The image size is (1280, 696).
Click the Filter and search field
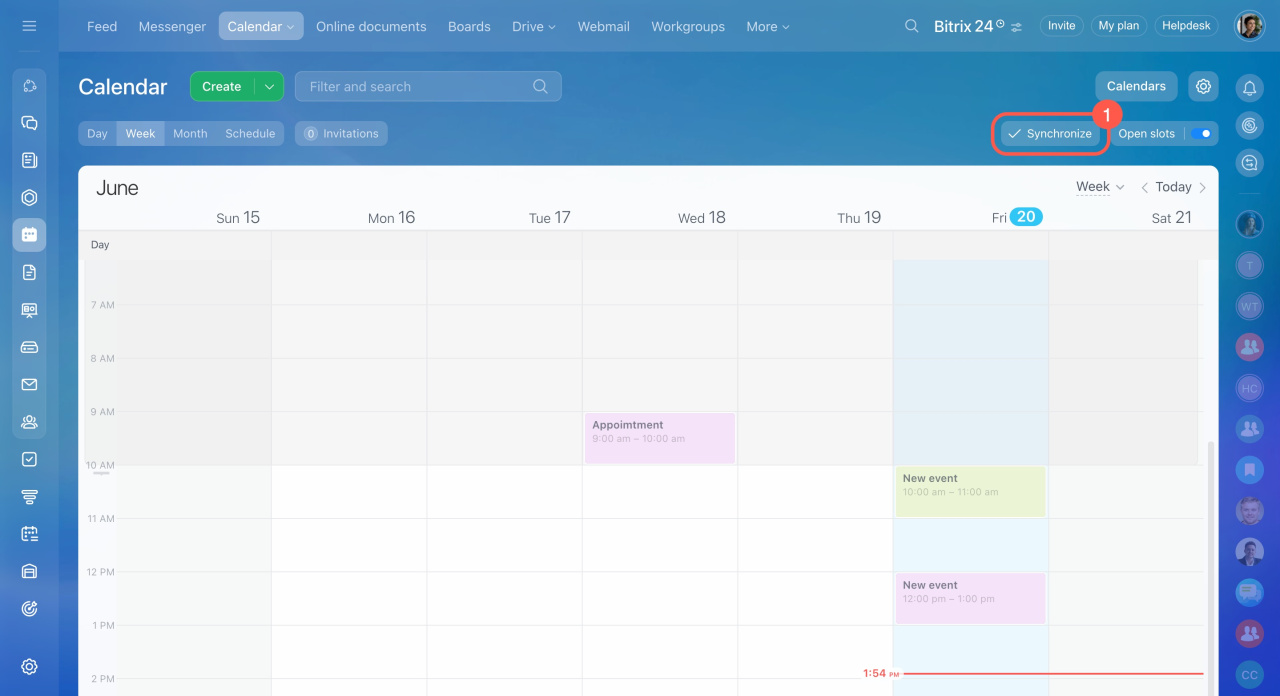[x=420, y=87]
